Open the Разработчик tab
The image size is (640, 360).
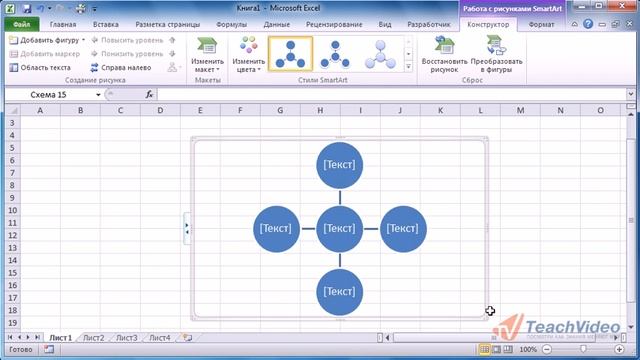coord(429,24)
